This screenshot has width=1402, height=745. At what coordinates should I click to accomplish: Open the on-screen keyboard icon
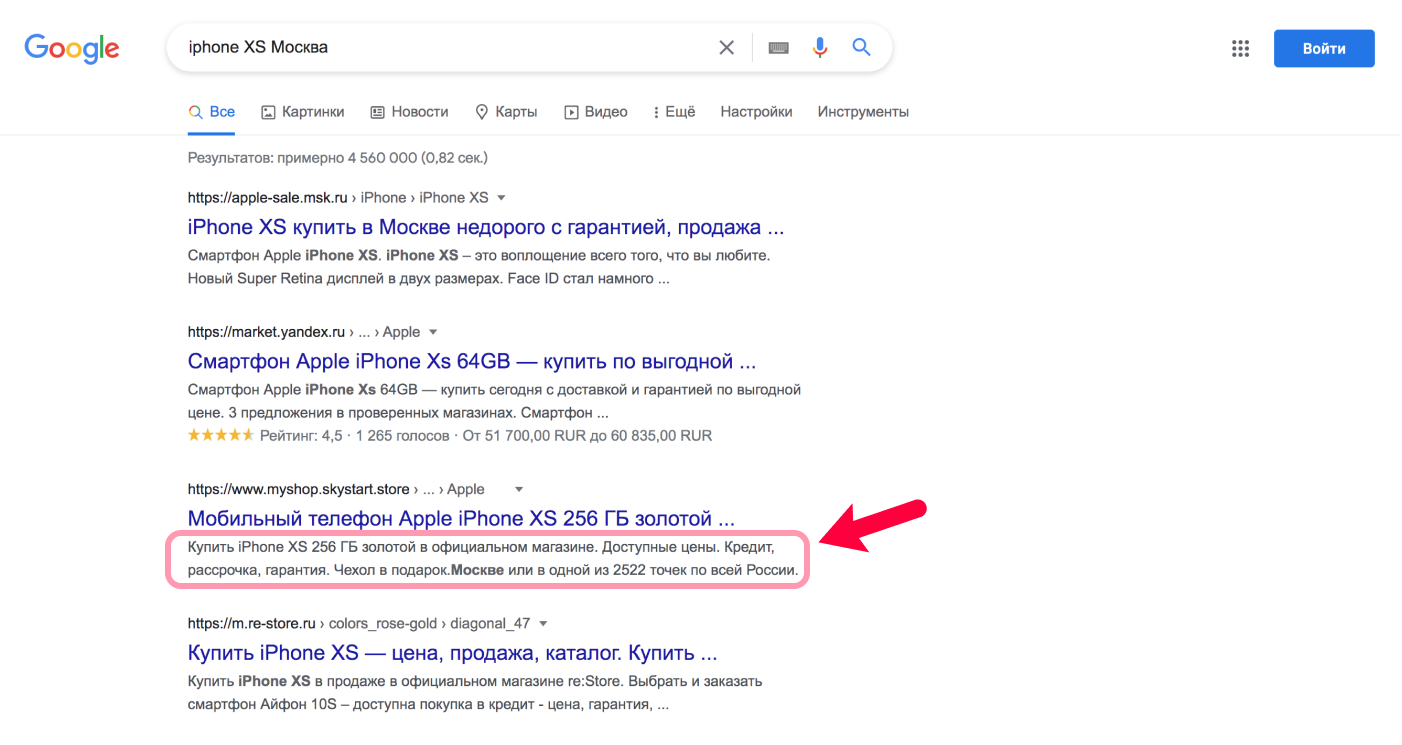779,48
